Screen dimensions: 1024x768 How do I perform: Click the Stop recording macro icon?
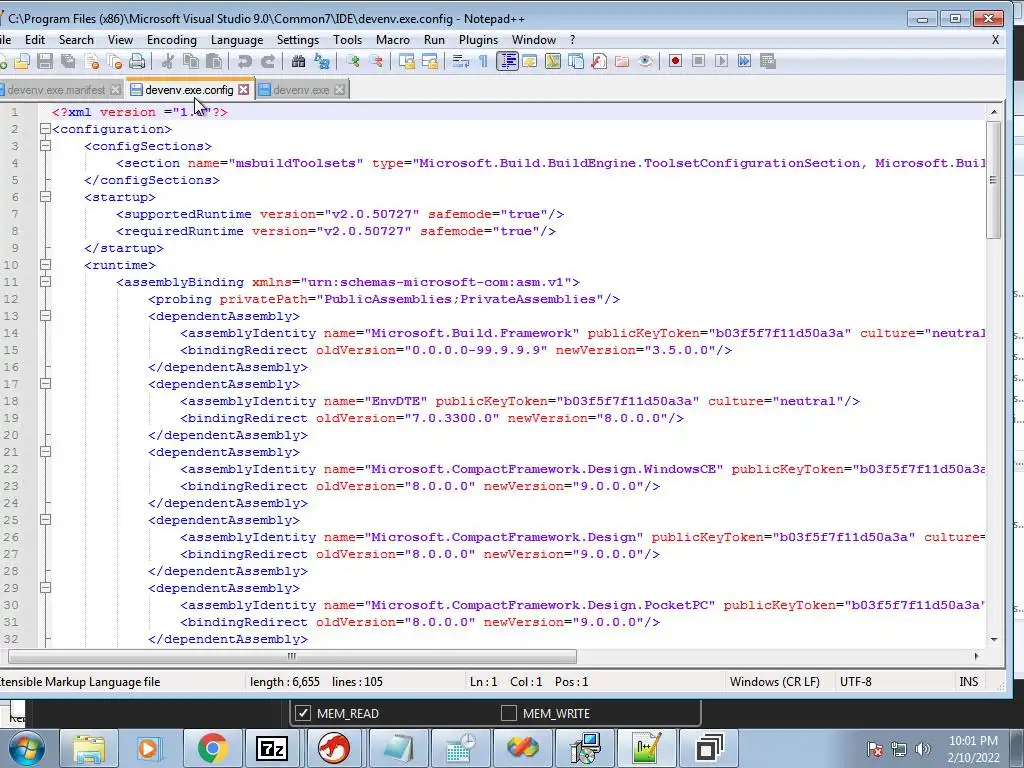pos(698,61)
